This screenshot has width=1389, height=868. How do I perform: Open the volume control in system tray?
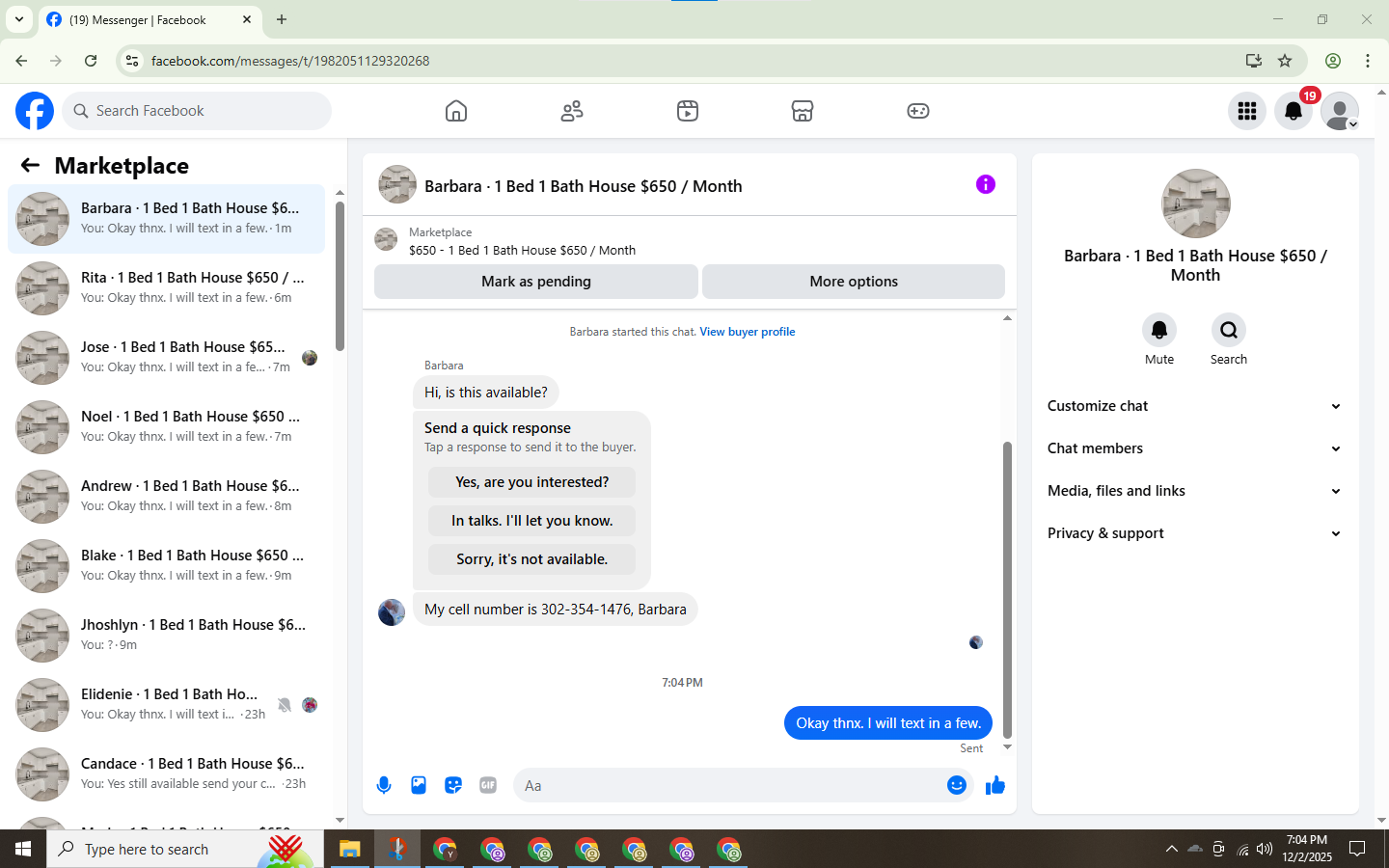click(x=1265, y=849)
